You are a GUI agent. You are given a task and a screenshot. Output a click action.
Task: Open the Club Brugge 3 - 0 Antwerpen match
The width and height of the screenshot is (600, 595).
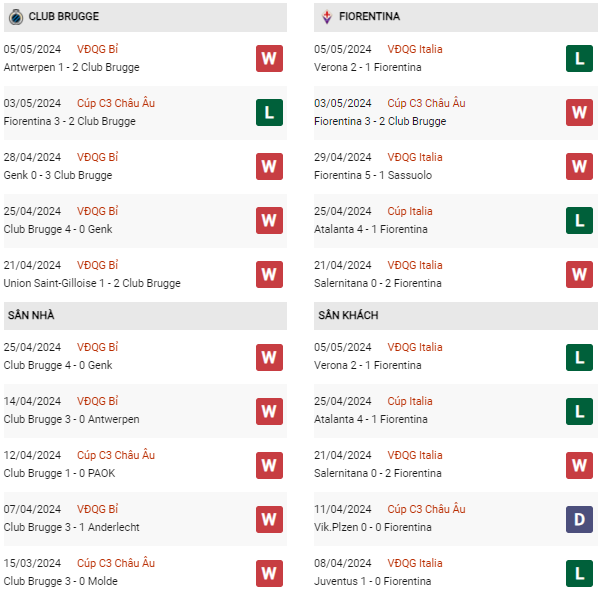coord(71,419)
